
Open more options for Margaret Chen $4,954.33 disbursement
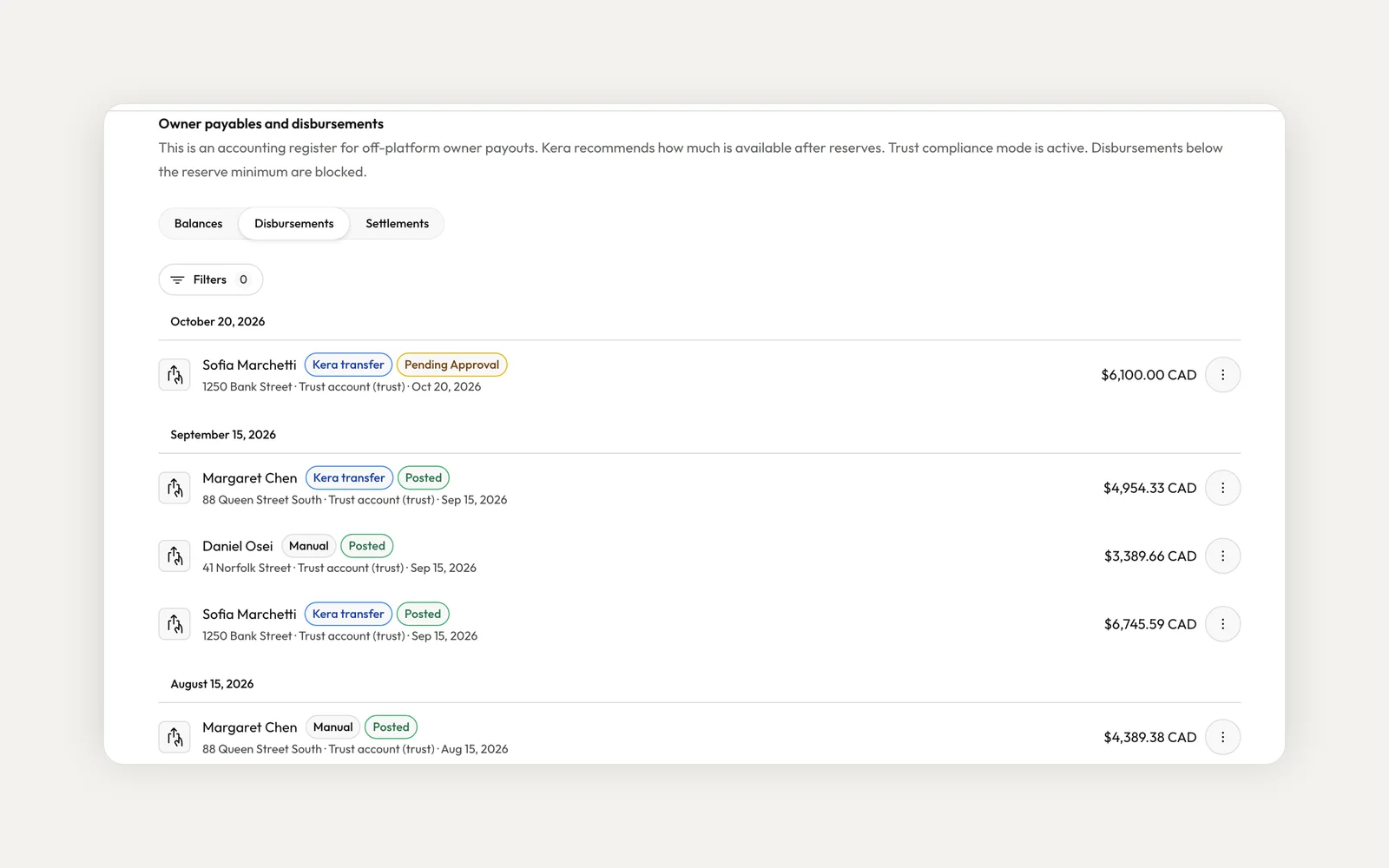[1222, 488]
